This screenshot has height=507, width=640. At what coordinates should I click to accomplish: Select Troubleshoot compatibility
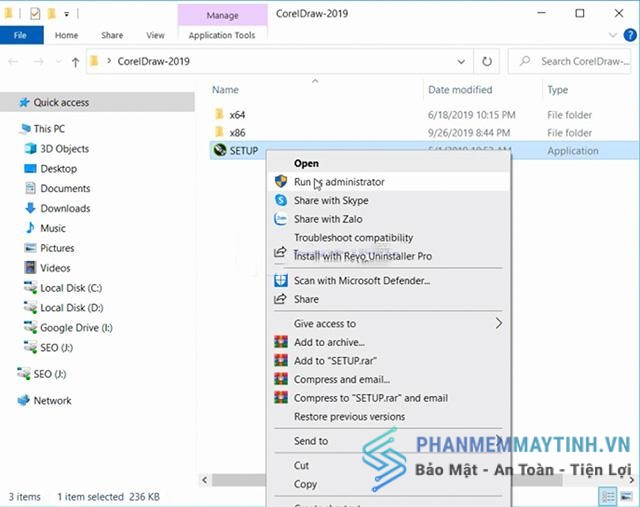coord(388,238)
